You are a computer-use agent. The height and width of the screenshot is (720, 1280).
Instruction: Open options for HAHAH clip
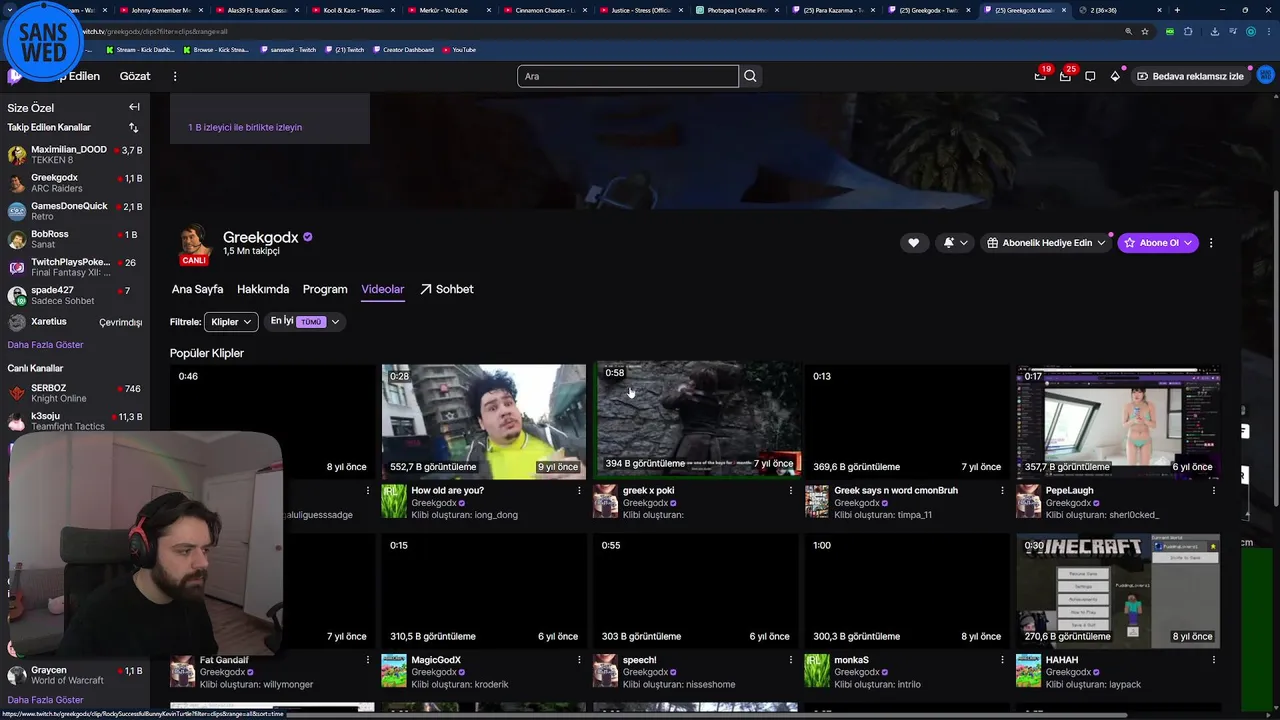1214,660
